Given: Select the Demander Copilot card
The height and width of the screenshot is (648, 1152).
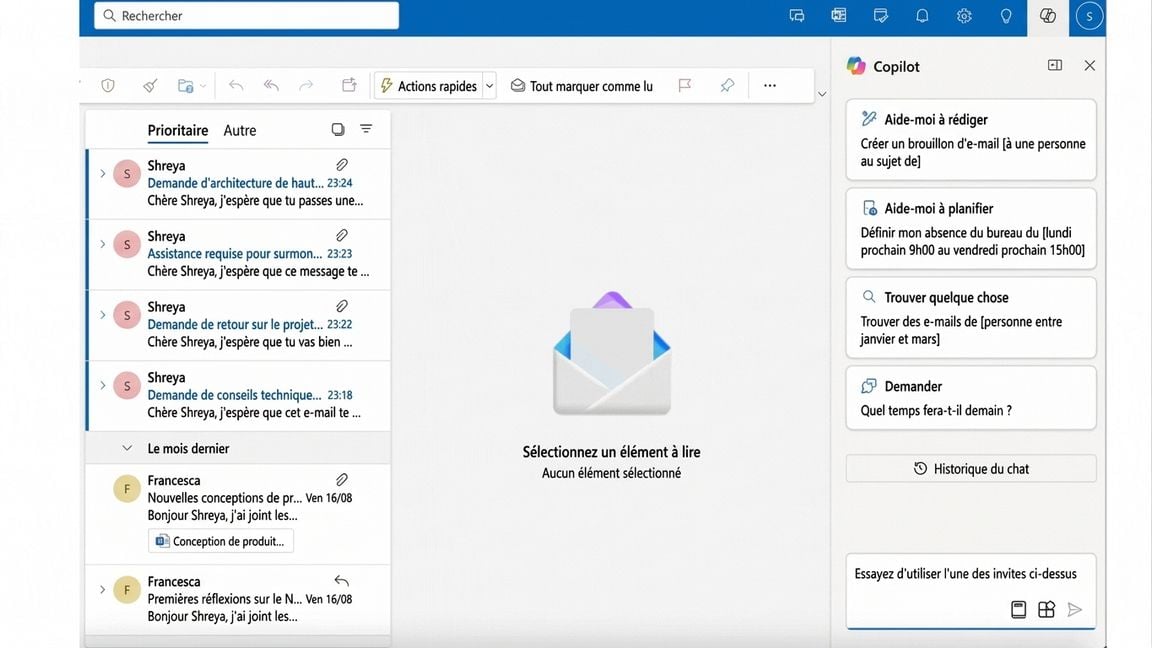Looking at the screenshot, I should tap(971, 397).
